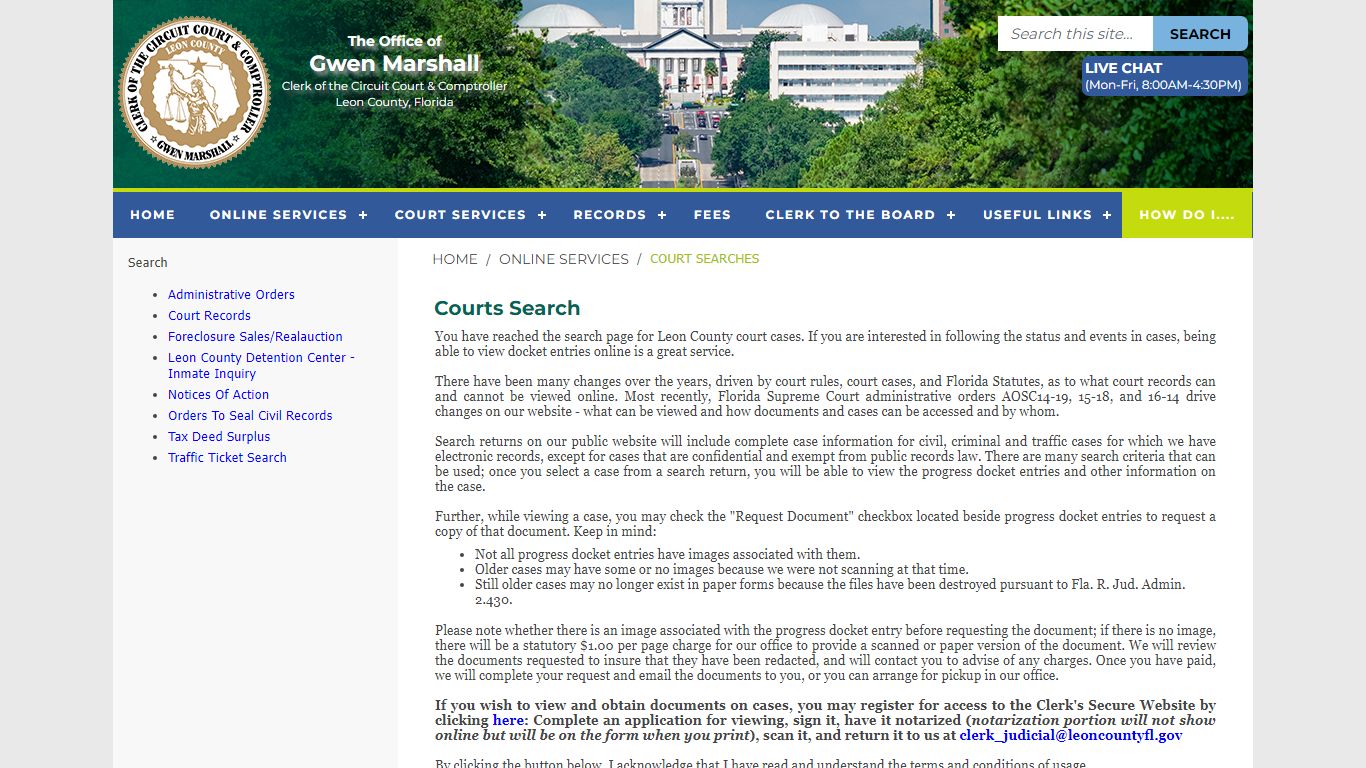
Task: Open the Court Records sidebar link
Action: click(x=209, y=316)
